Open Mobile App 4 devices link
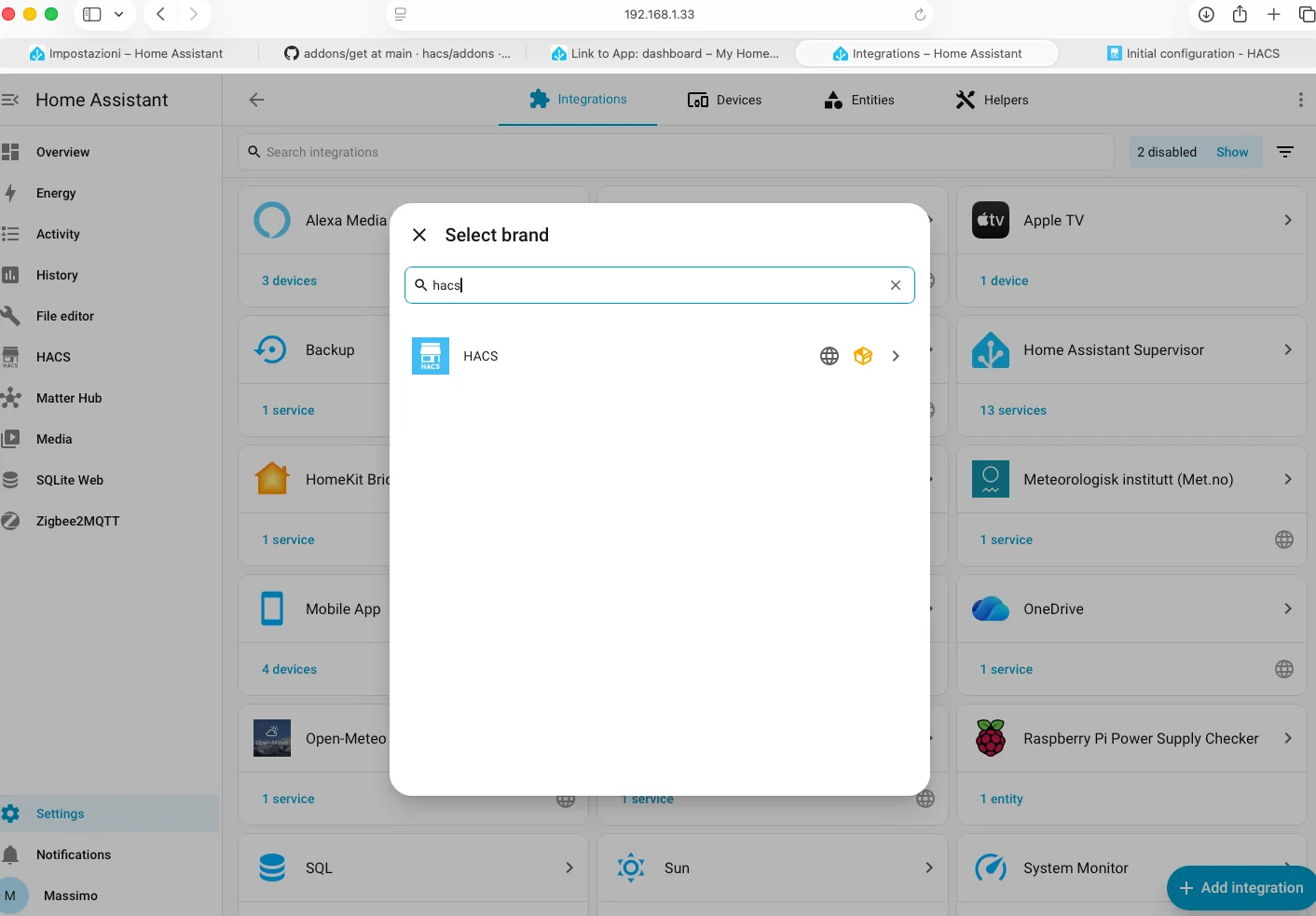 tap(289, 669)
